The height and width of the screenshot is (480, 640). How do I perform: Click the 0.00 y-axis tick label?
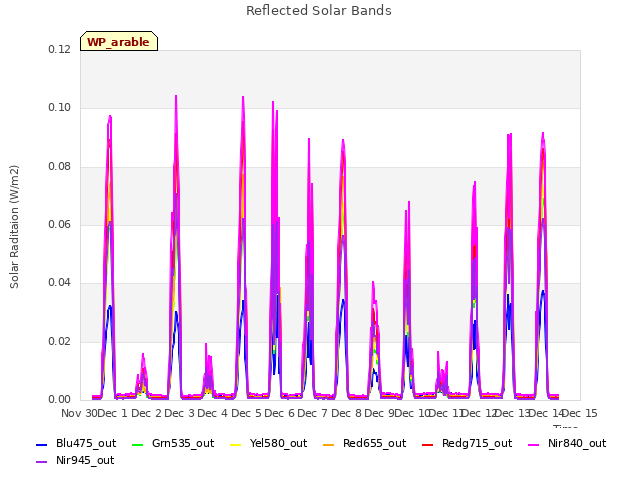pos(60,399)
